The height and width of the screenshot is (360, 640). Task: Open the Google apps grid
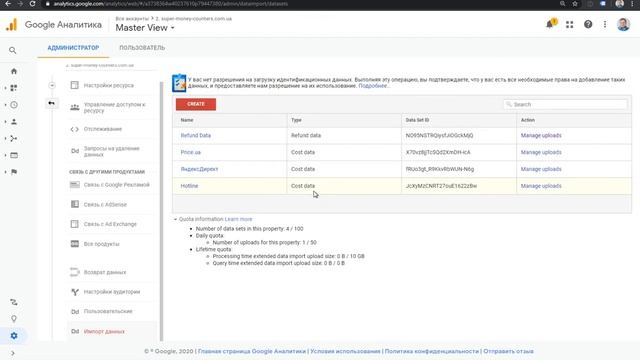pos(569,24)
